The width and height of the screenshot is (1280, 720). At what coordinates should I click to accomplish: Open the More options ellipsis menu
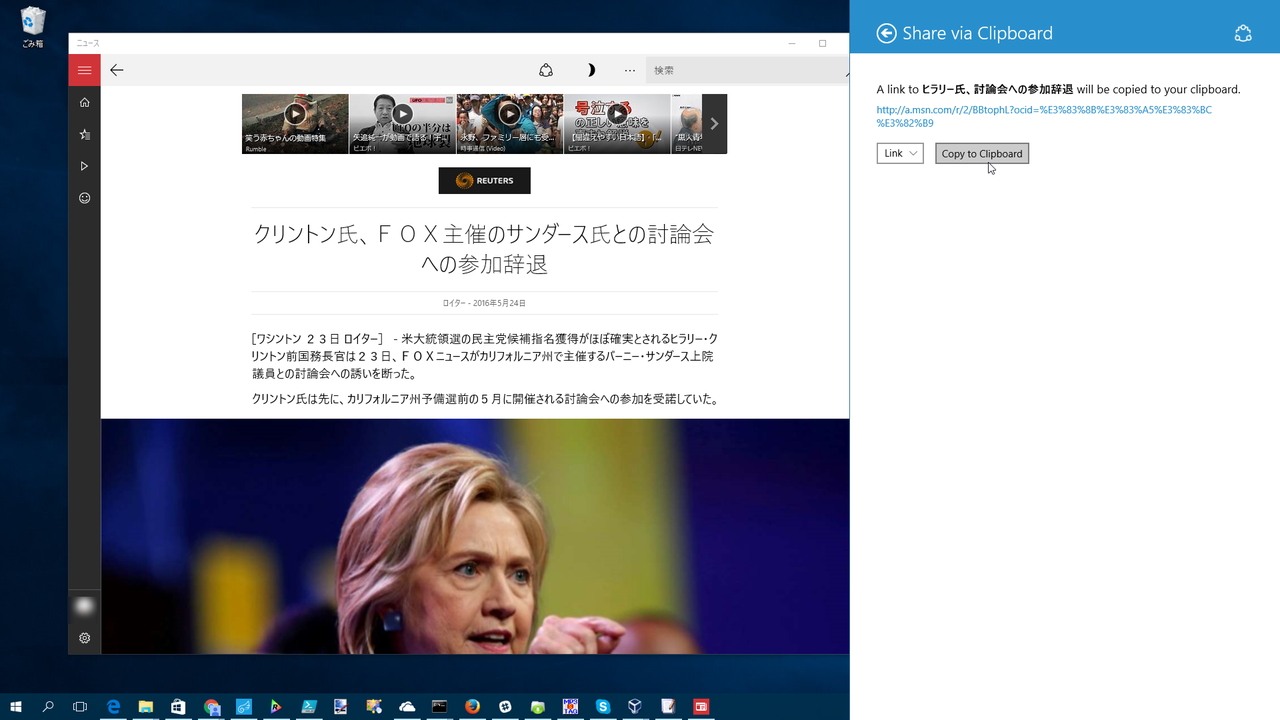(630, 70)
